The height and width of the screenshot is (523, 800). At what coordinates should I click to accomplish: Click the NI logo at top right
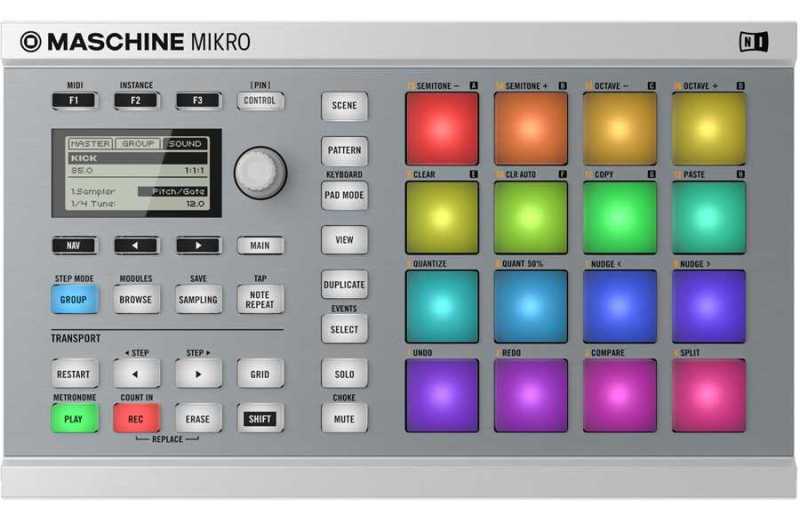click(753, 42)
